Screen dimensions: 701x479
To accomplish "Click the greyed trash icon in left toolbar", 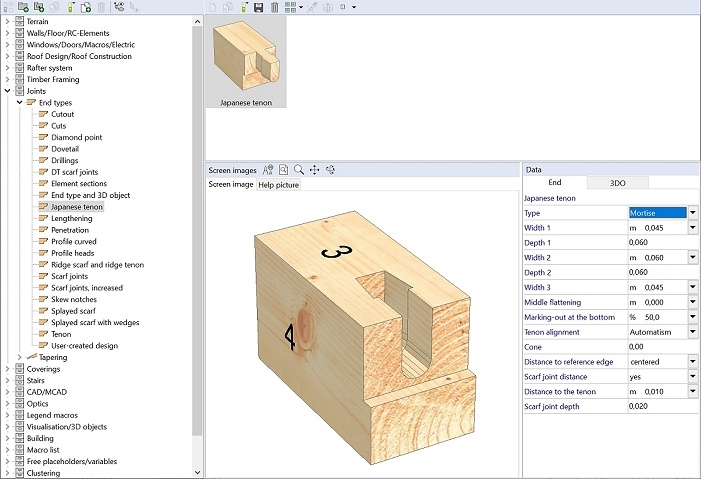I will (101, 7).
